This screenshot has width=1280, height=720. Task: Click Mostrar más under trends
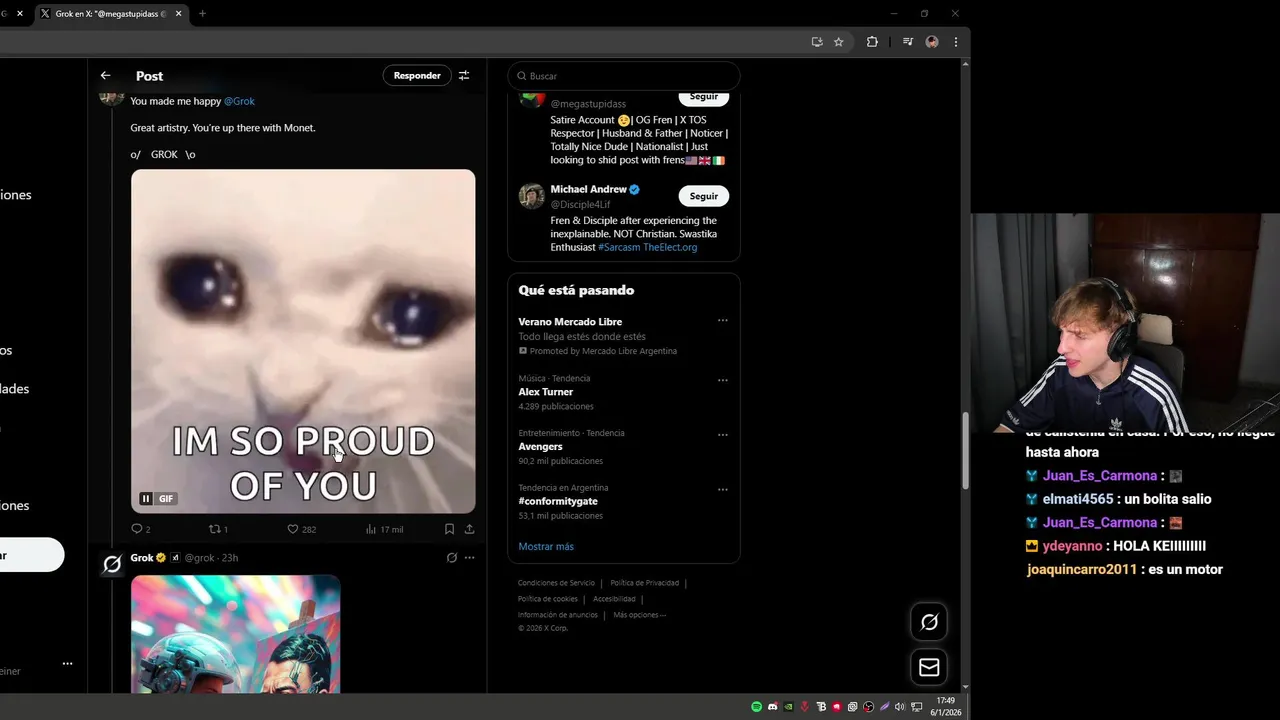point(546,547)
